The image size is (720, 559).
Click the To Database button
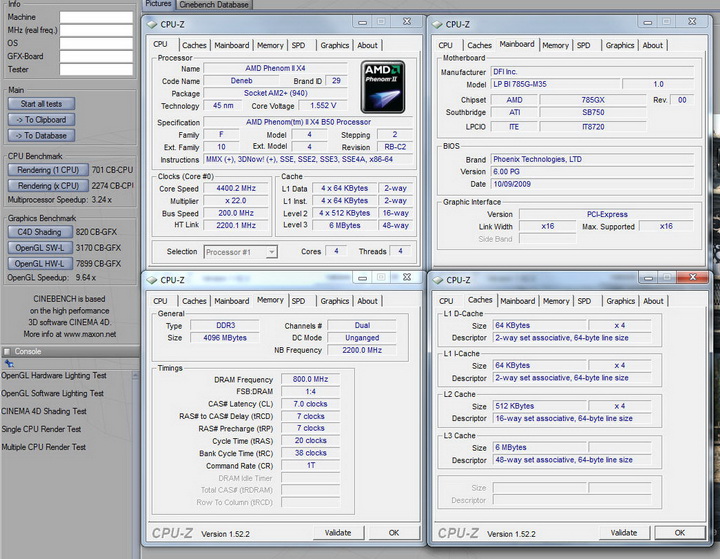41,136
